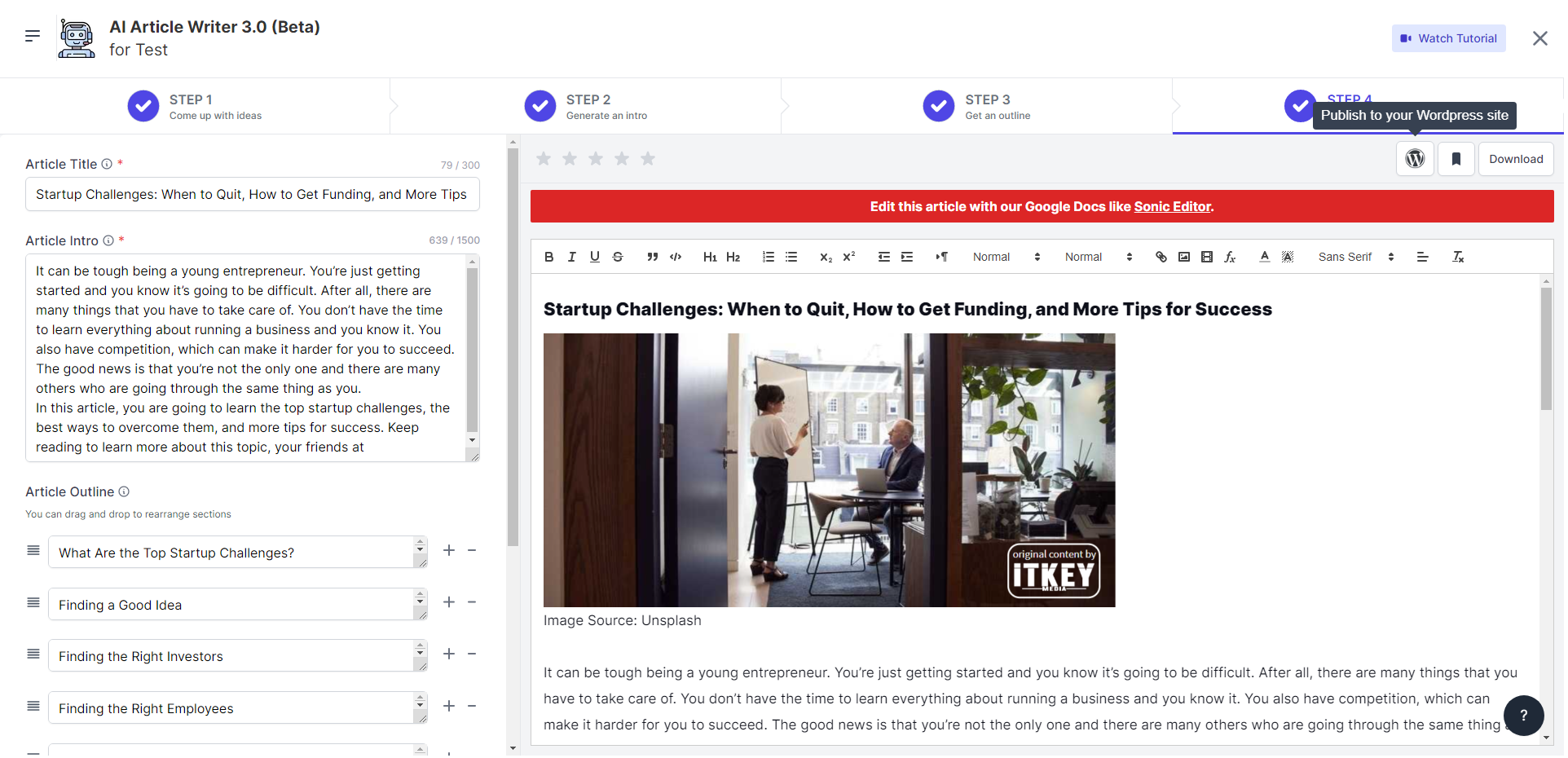Screen dimensions: 1568x758
Task: Toggle bold formatting in editor
Action: 549,257
